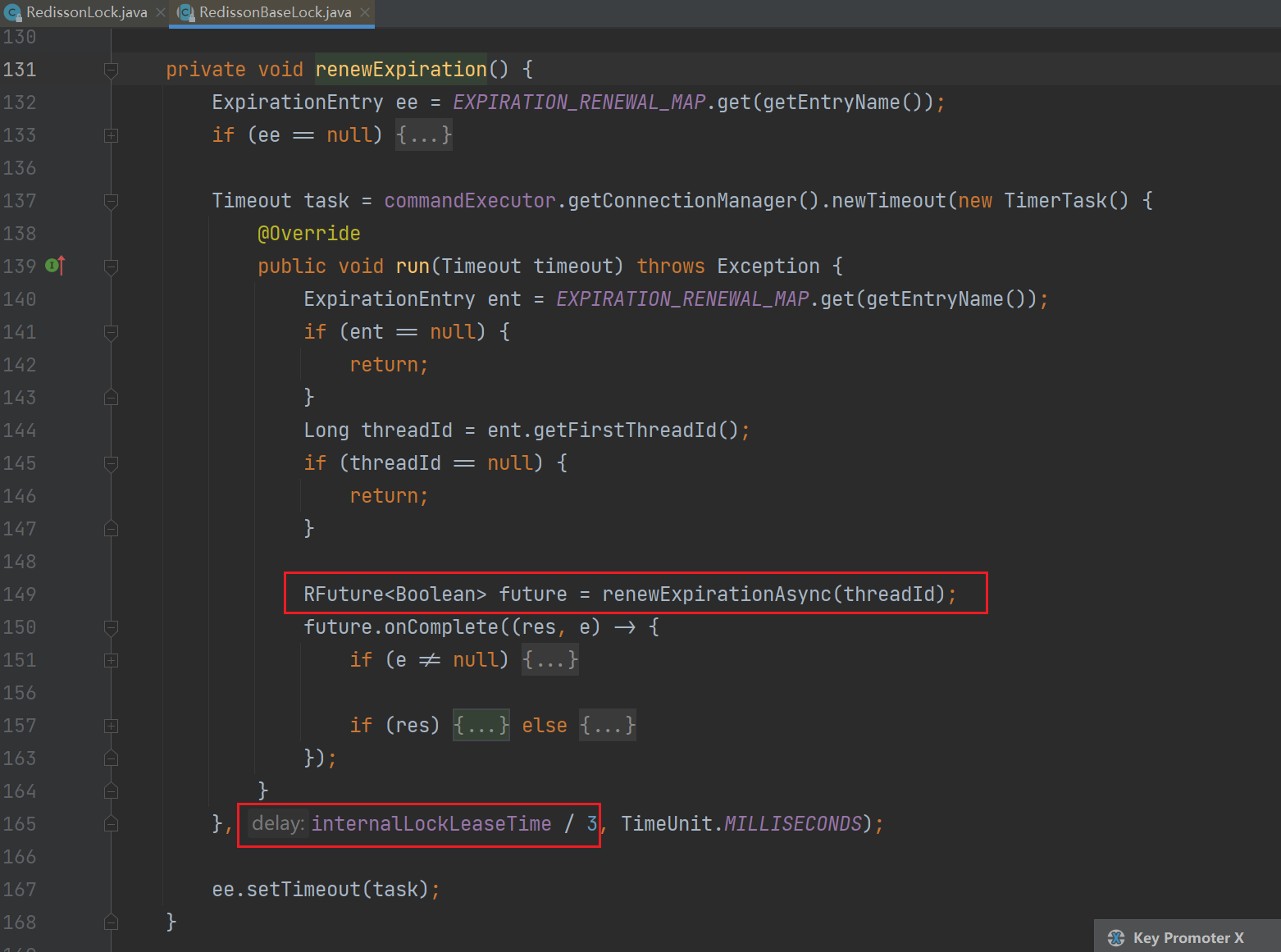Expand the fold marker at line 157
Image resolution: width=1281 pixels, height=952 pixels.
(112, 726)
